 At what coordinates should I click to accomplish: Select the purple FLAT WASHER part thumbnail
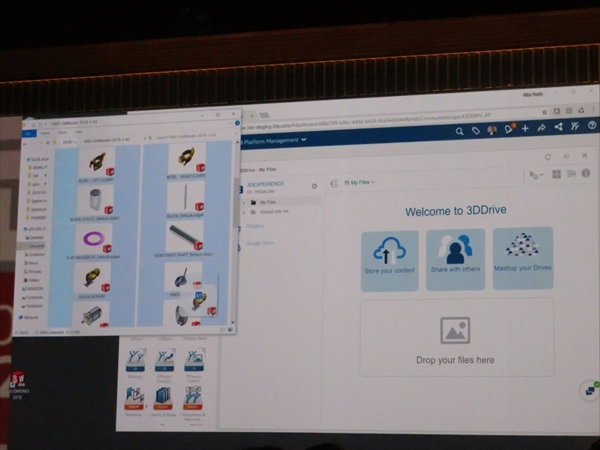point(95,239)
